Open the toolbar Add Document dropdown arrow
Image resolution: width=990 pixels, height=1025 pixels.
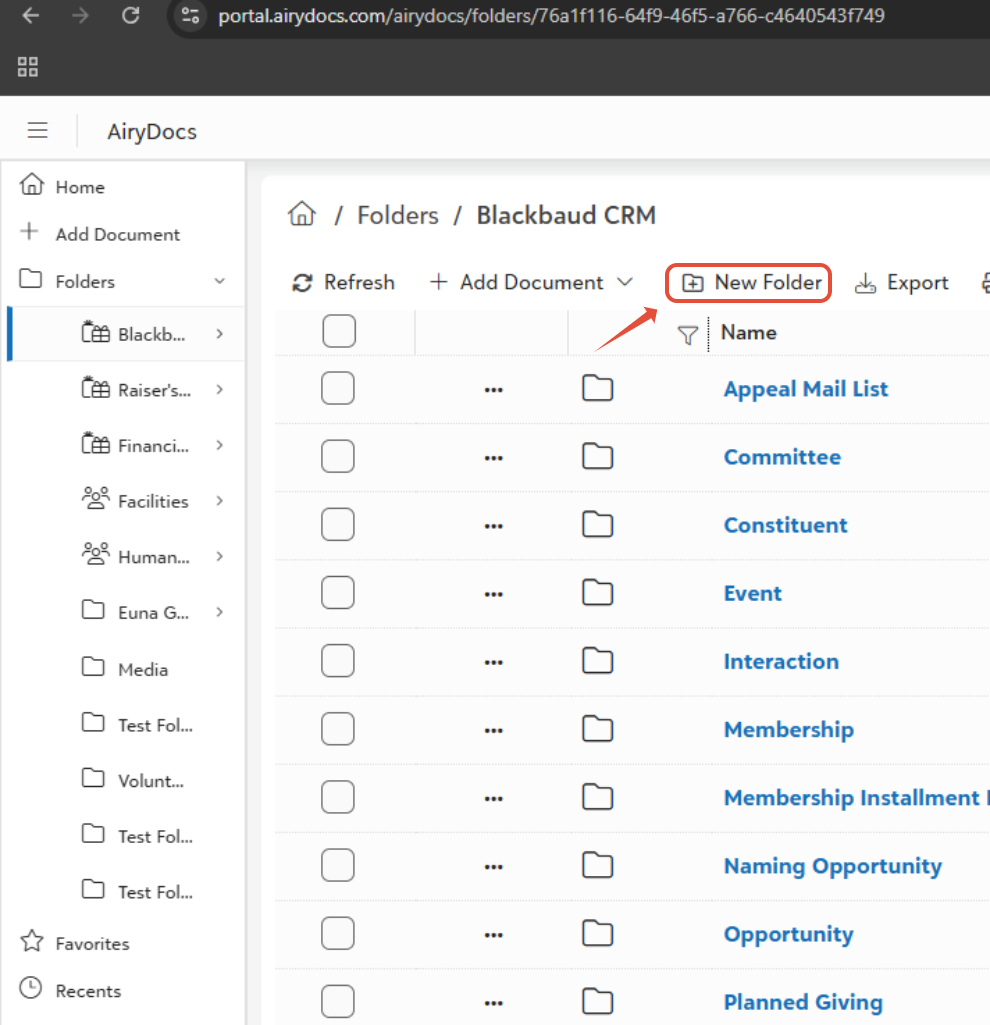[x=625, y=282]
